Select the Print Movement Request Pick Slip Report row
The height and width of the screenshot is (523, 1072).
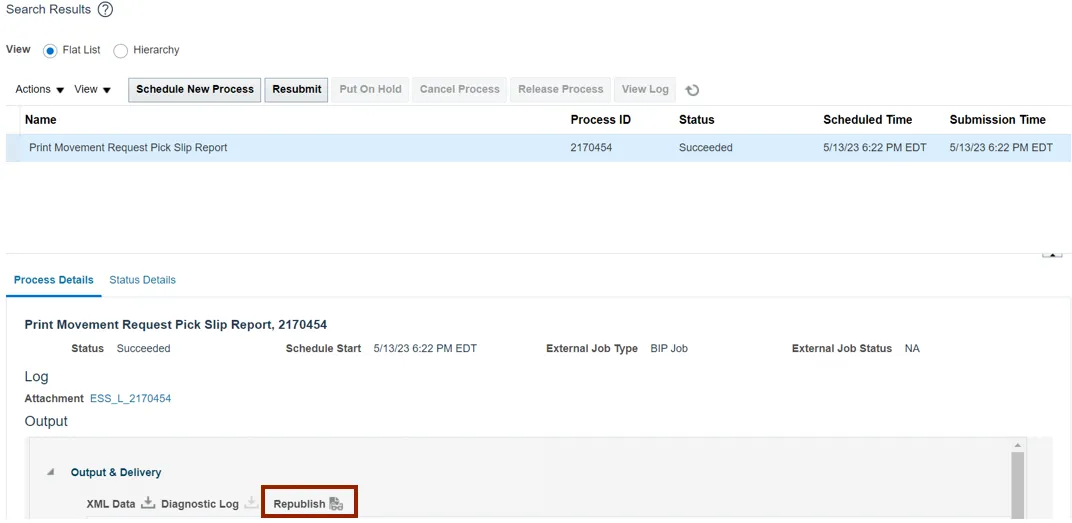click(128, 148)
